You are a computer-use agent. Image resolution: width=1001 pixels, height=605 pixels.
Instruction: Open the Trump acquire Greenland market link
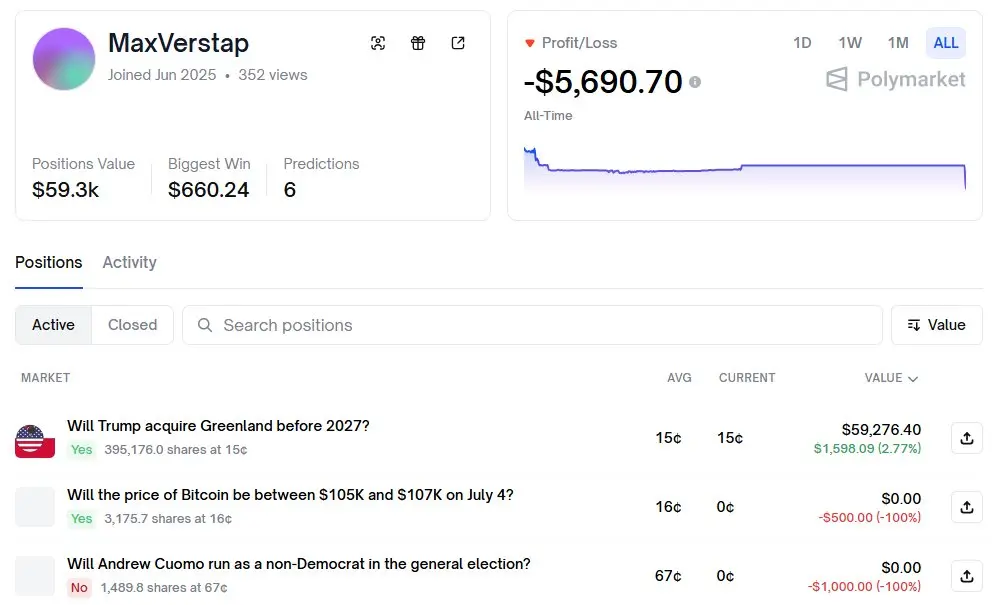218,426
